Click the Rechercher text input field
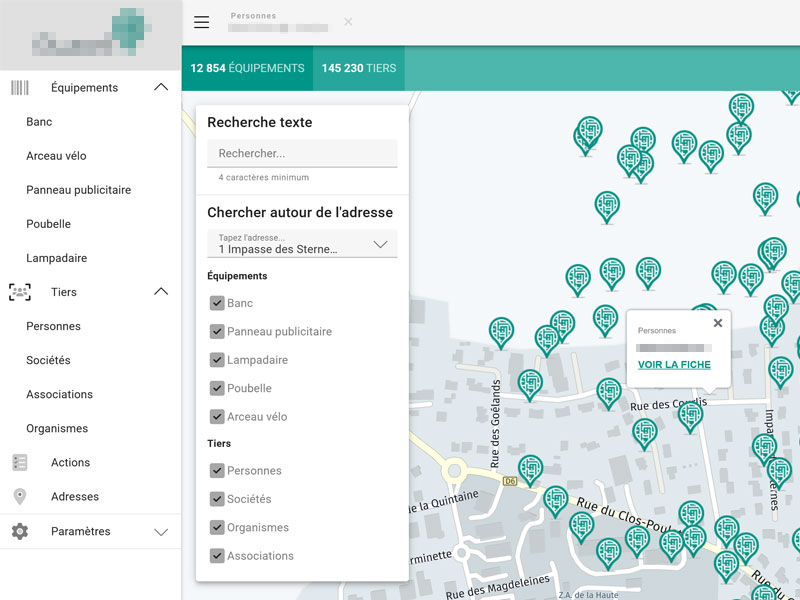This screenshot has width=800, height=600. (302, 154)
